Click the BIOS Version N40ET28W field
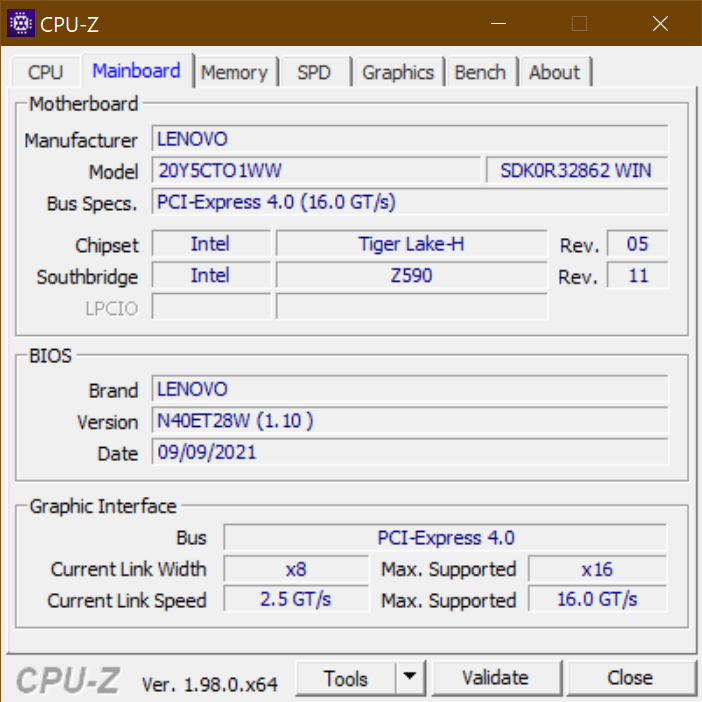The image size is (702, 702). pos(410,420)
